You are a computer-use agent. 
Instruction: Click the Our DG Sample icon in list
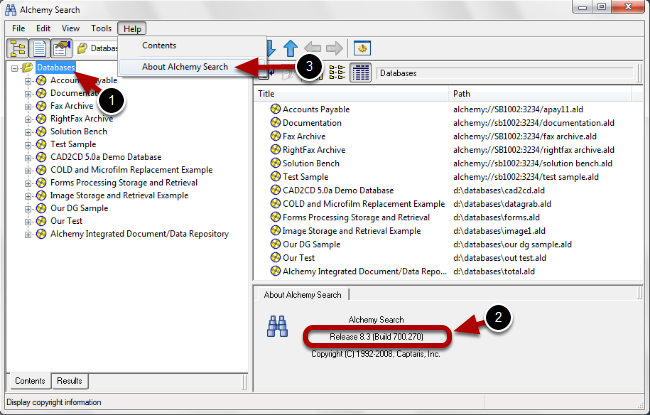coord(275,244)
